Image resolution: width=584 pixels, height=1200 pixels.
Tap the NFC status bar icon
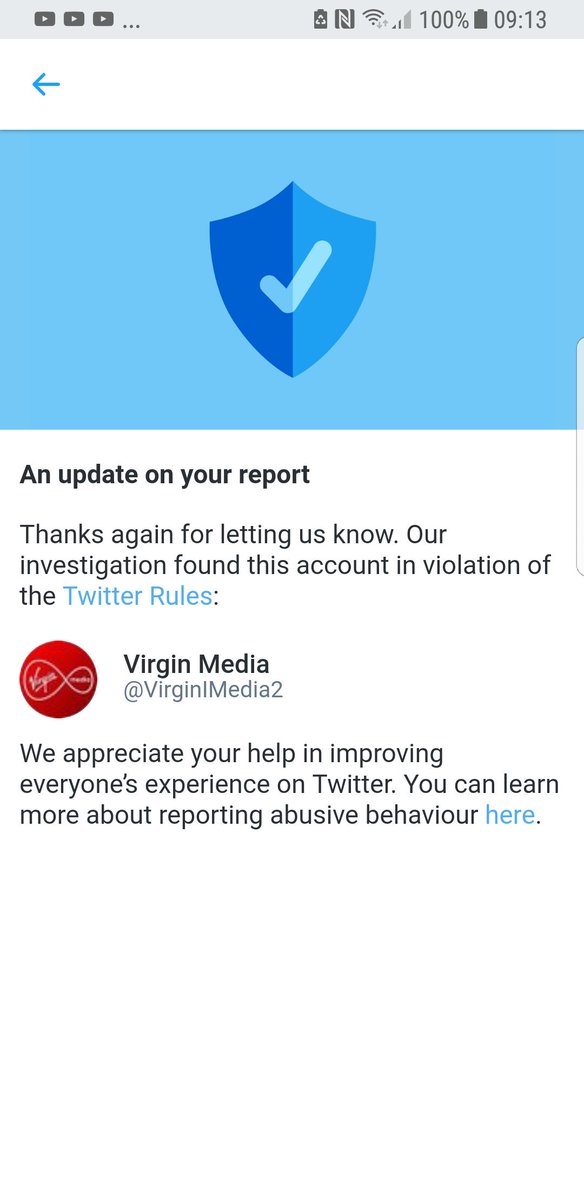coord(345,19)
